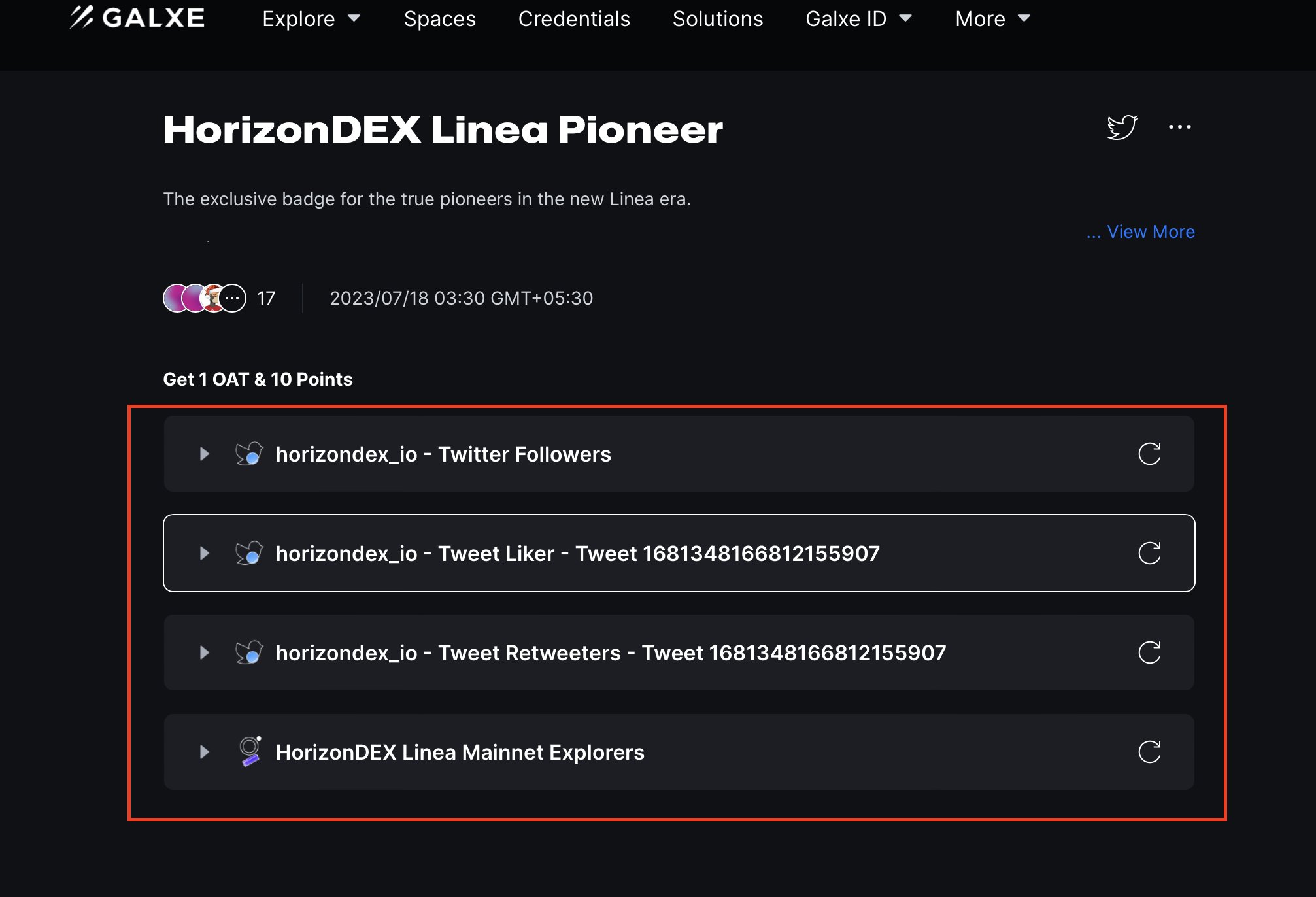This screenshot has width=1316, height=897.
Task: Refresh the Tweet Retweeters task
Action: (1149, 652)
